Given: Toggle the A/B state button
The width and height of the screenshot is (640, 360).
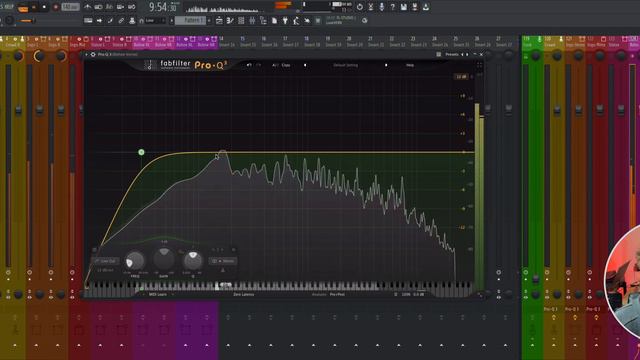Looking at the screenshot, I should point(275,65).
